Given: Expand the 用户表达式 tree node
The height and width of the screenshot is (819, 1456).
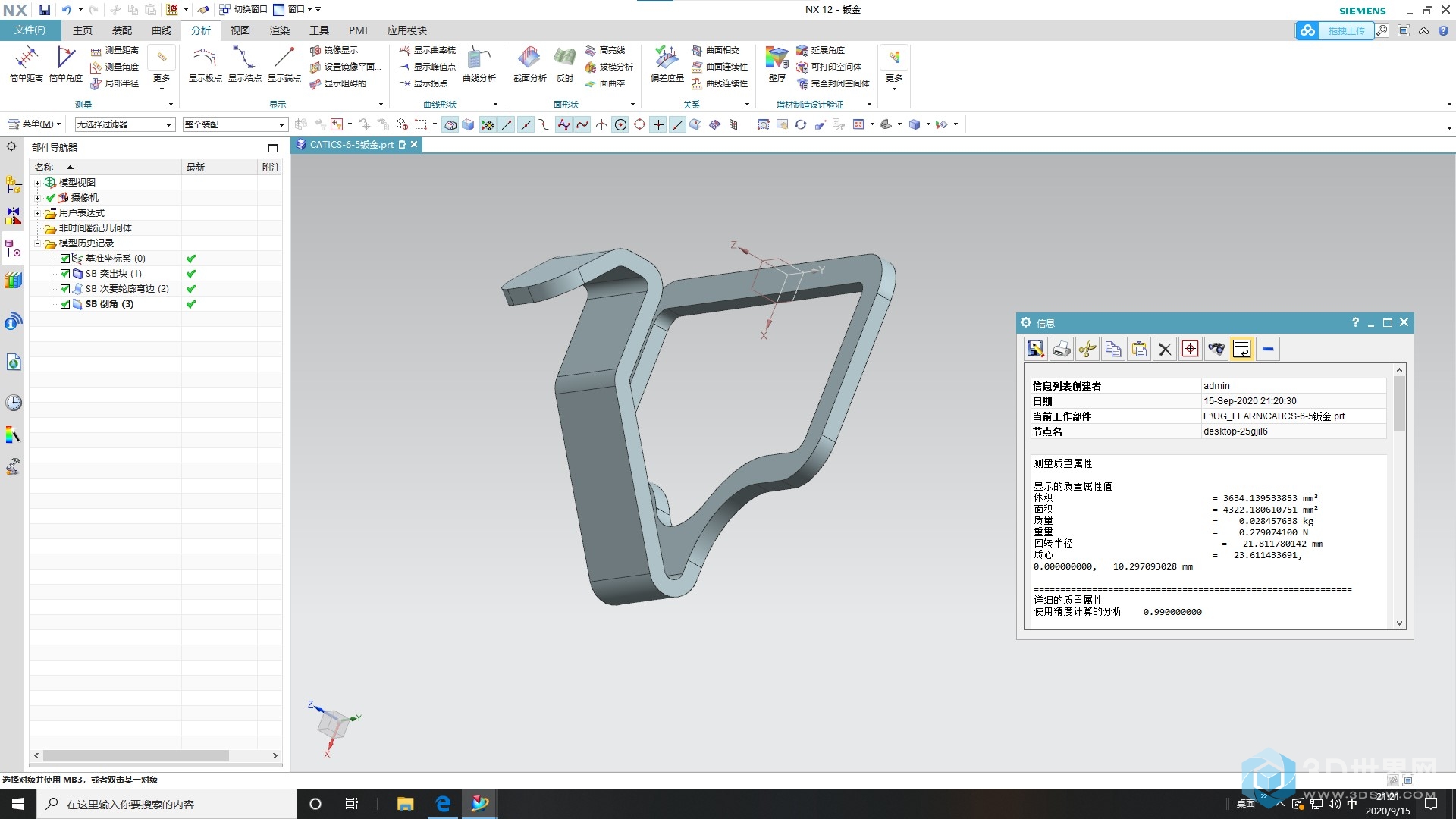Looking at the screenshot, I should point(37,213).
